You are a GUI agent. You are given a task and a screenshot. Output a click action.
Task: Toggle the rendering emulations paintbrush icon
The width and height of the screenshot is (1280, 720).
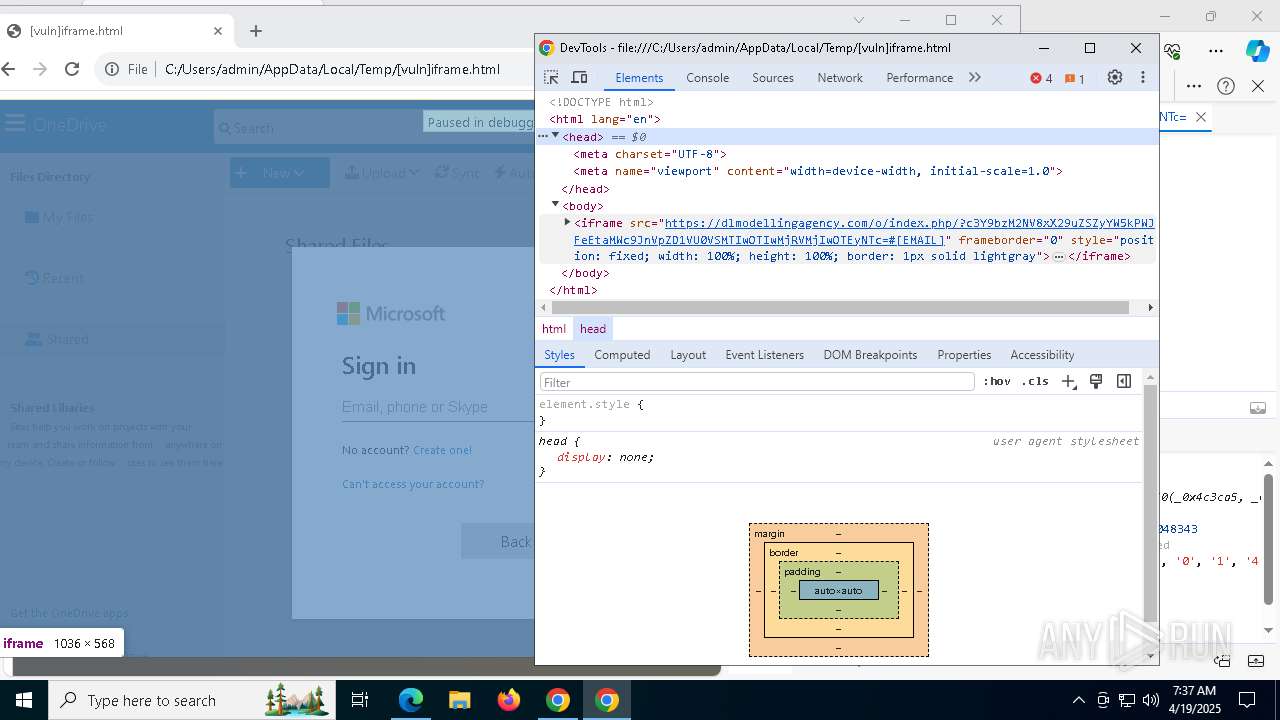click(1096, 381)
